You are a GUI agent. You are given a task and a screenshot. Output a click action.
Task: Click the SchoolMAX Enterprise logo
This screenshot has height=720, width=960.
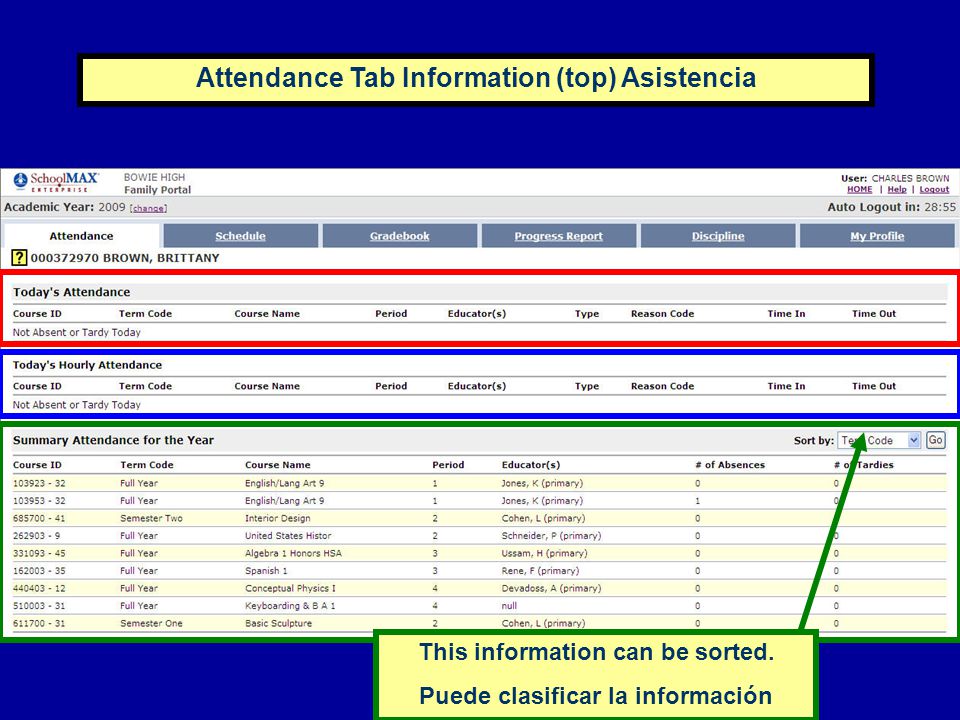tap(56, 182)
